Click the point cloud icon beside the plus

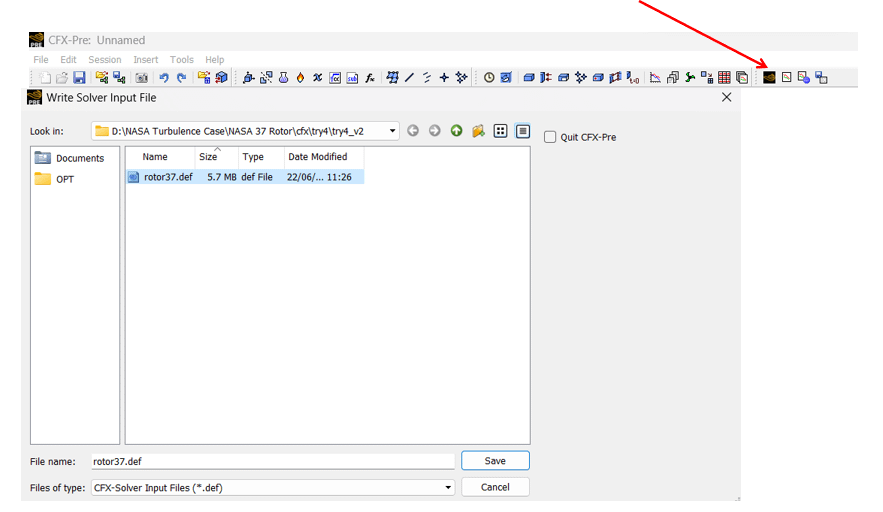click(462, 78)
